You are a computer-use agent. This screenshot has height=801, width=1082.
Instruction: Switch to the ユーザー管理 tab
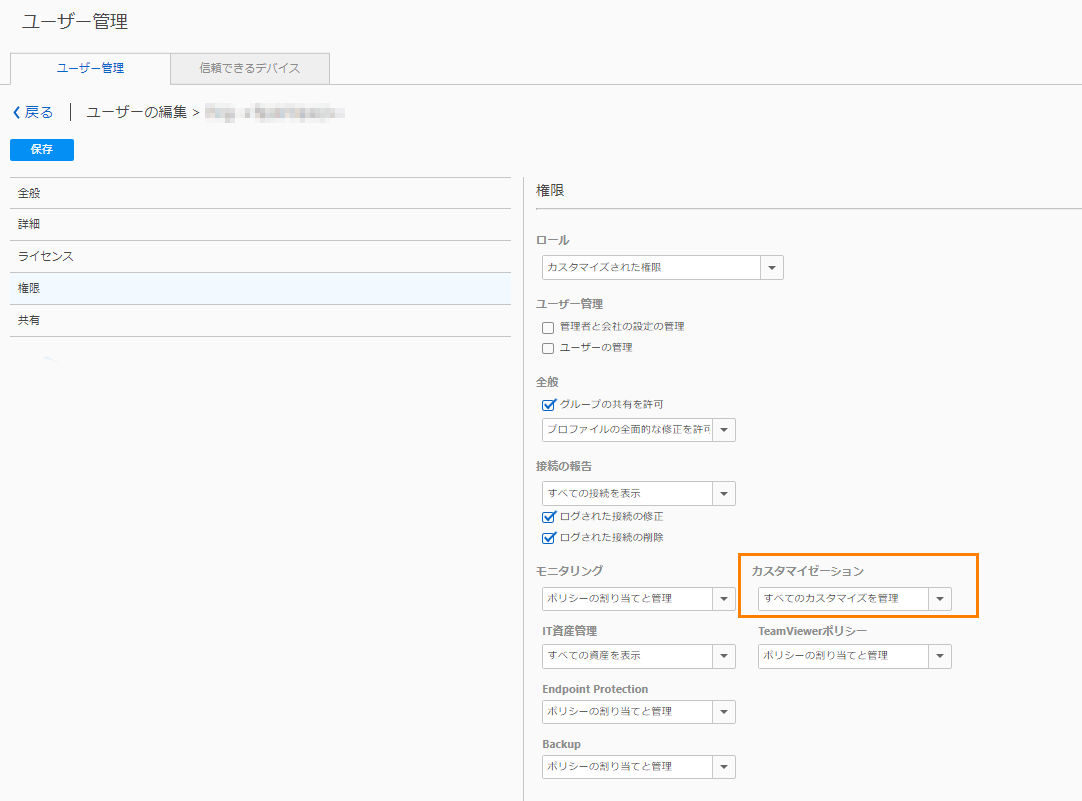coord(90,68)
